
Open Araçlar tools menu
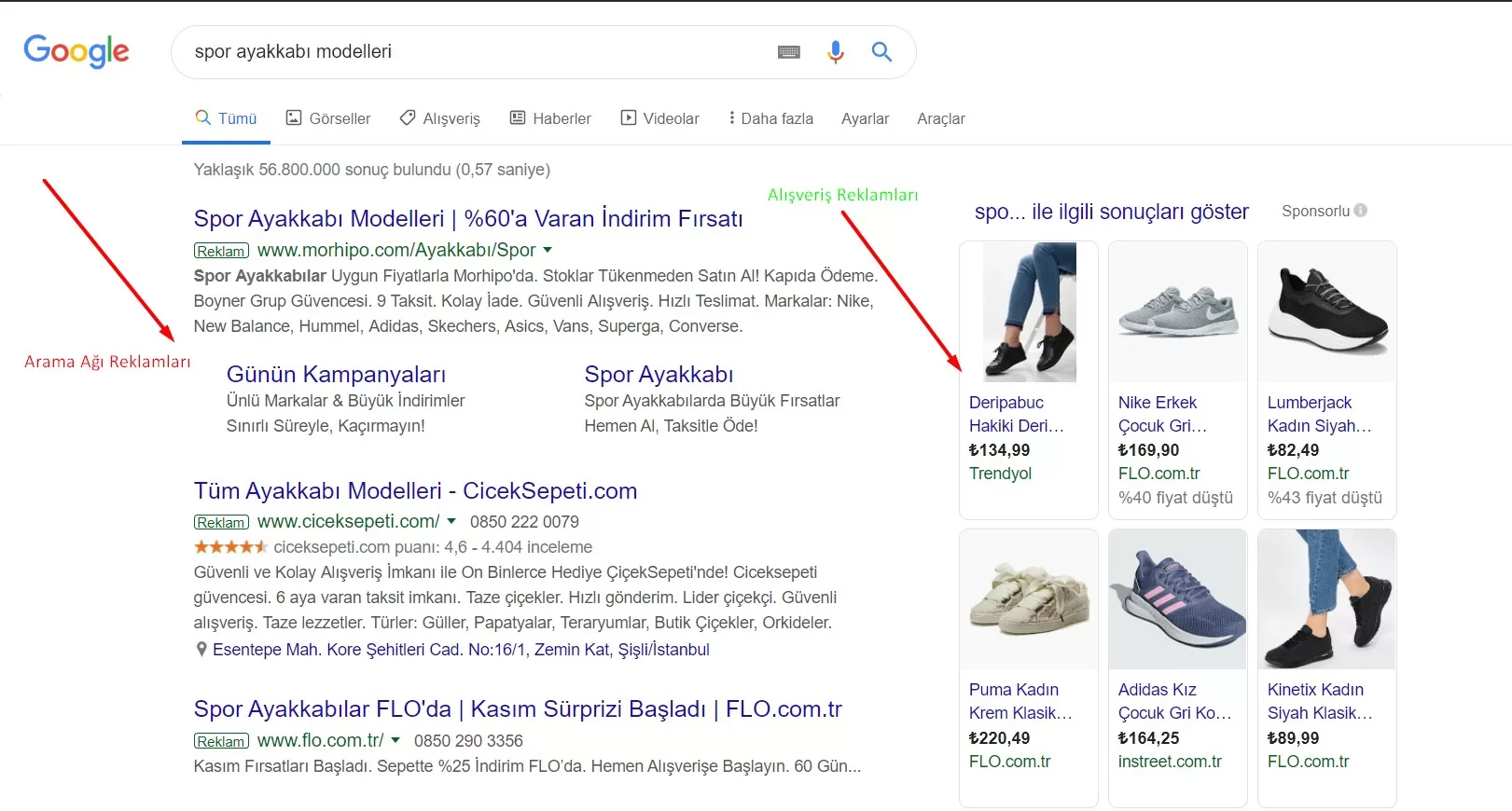point(941,118)
